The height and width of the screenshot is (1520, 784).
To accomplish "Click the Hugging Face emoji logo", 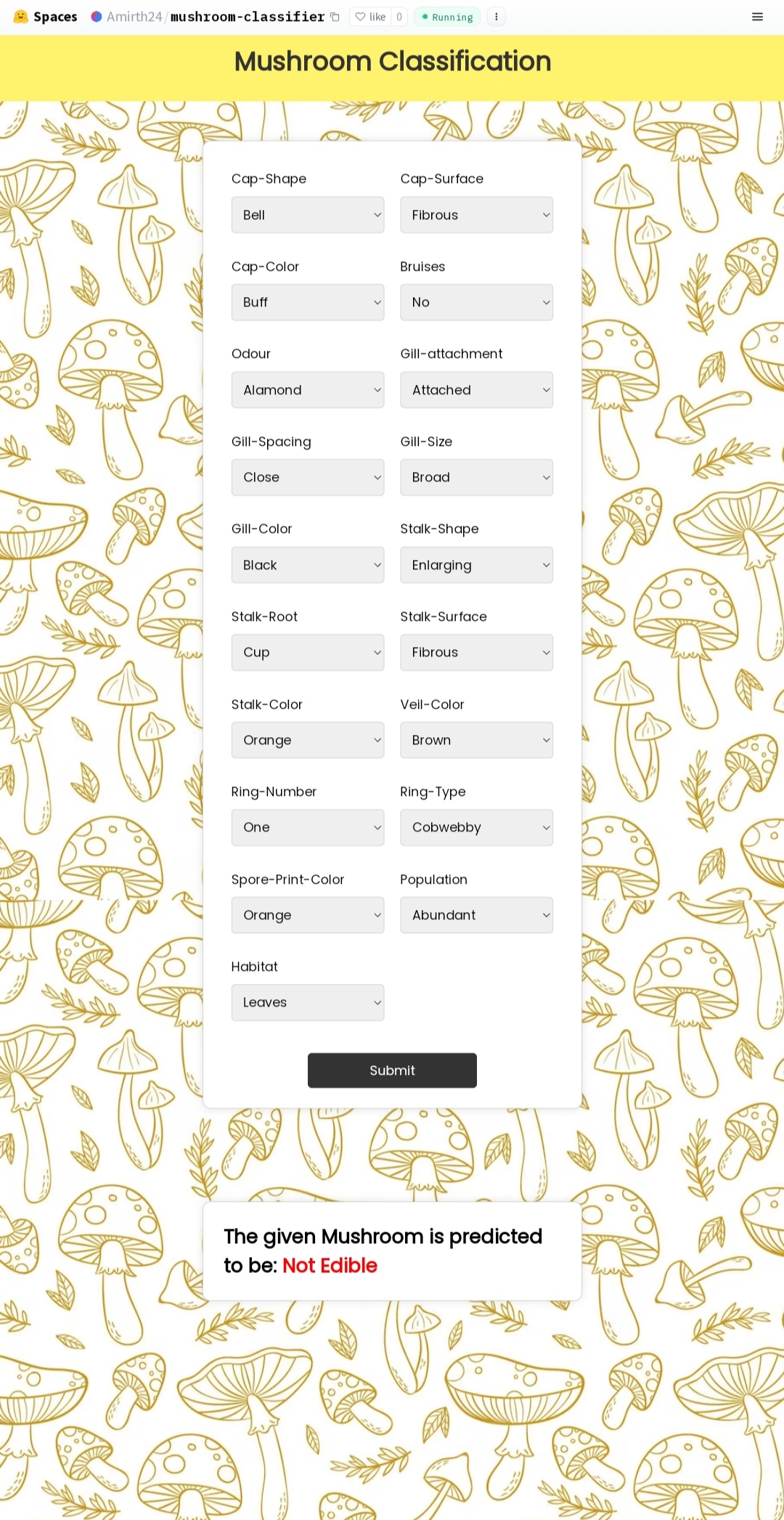I will pos(21,17).
